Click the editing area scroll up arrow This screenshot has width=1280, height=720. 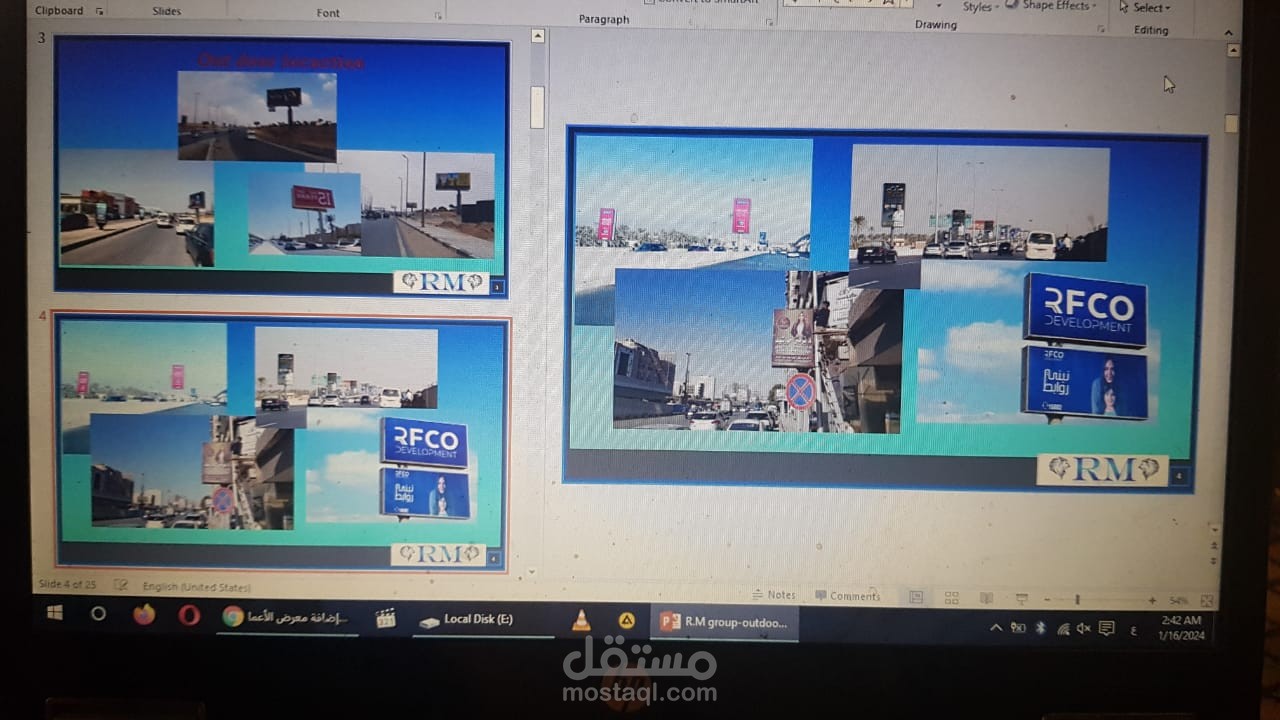click(1233, 49)
